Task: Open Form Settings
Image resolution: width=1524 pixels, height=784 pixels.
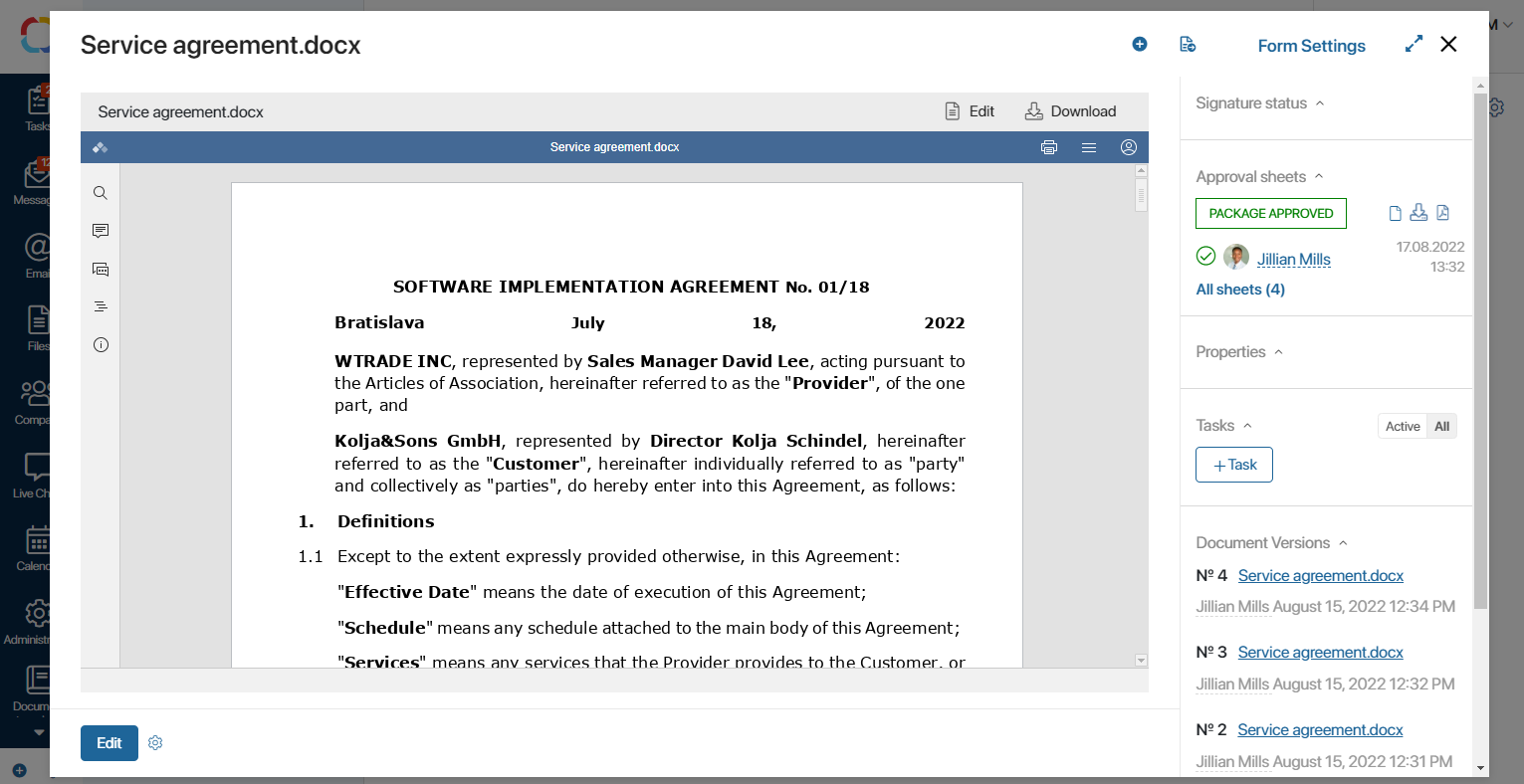Action: pos(1311,46)
